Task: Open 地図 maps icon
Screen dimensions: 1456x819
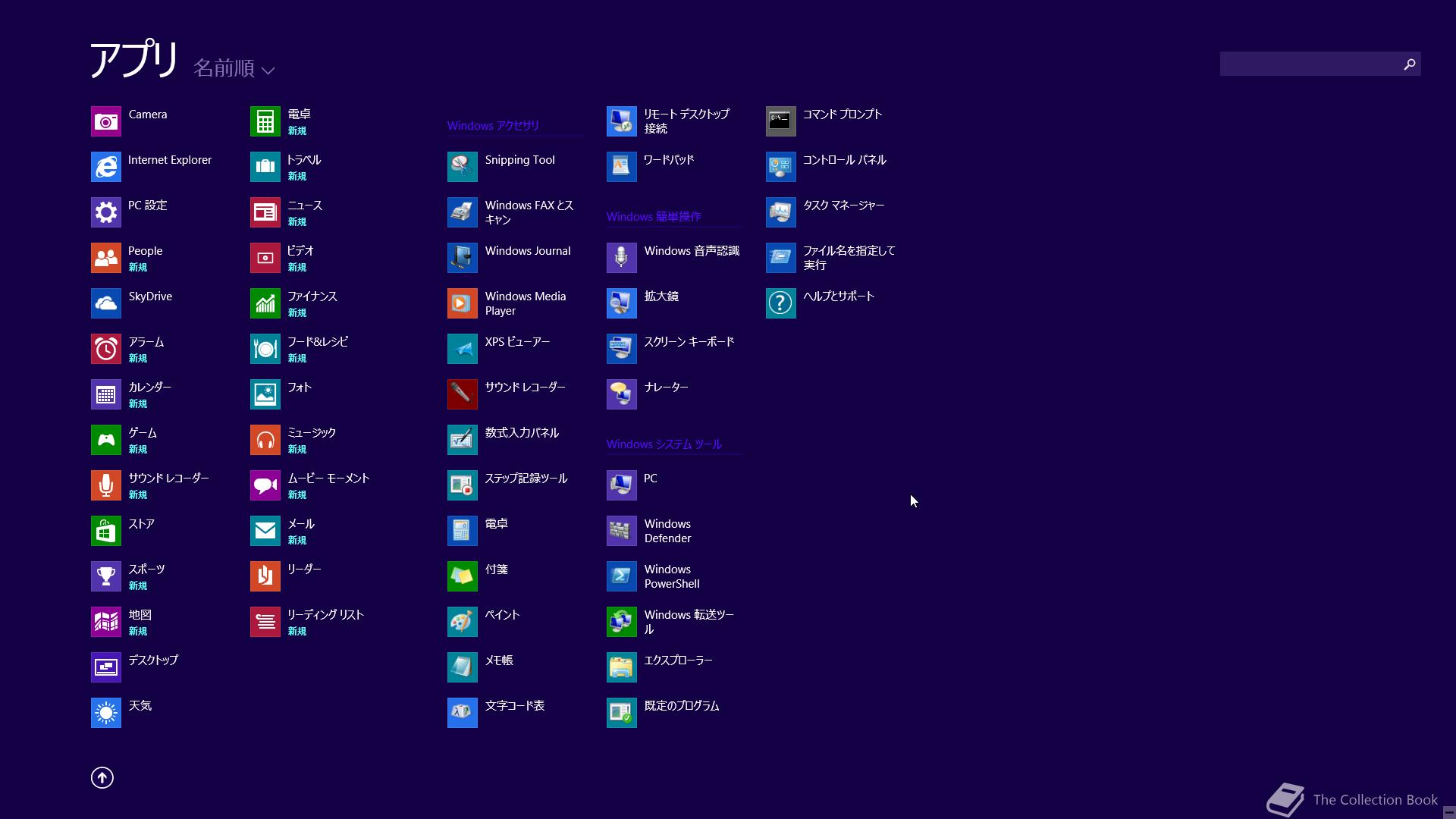Action: pyautogui.click(x=106, y=622)
